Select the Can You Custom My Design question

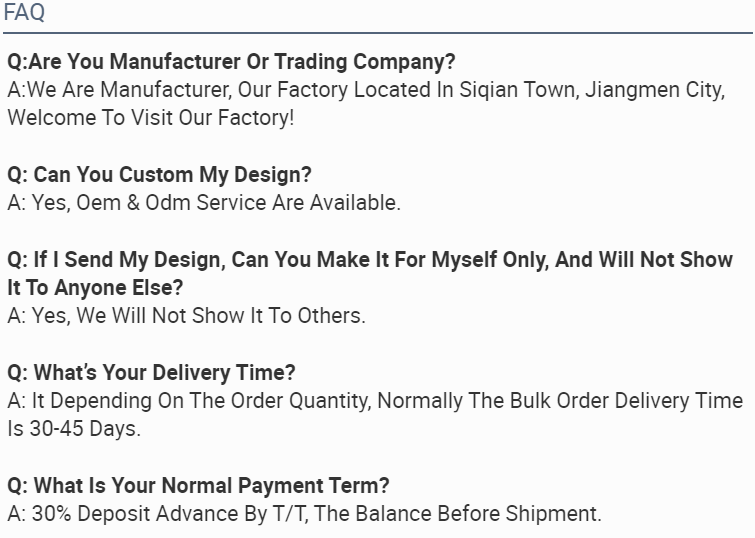click(x=159, y=174)
